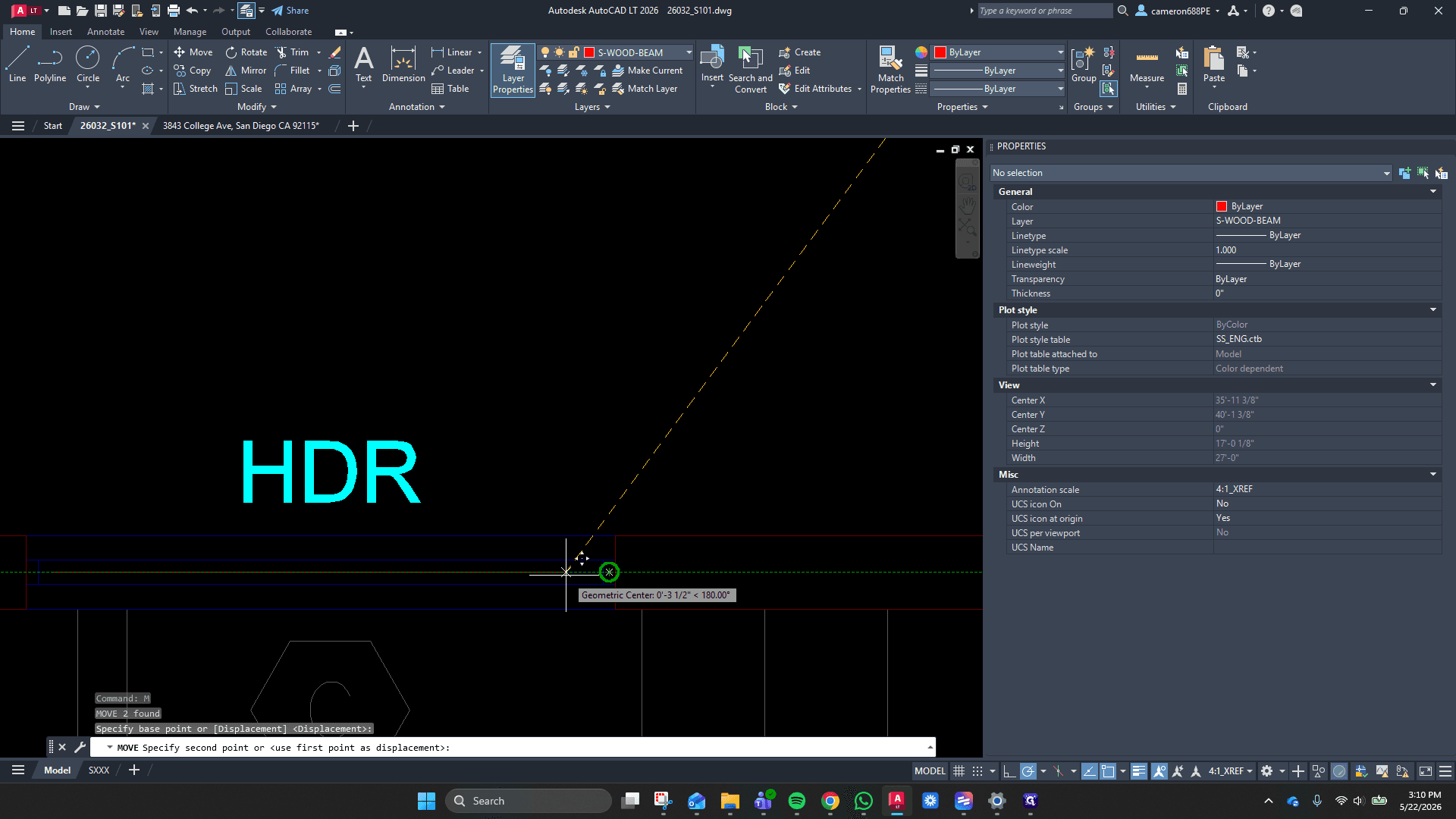1456x819 pixels.
Task: Collapse the General properties section
Action: point(1433,192)
